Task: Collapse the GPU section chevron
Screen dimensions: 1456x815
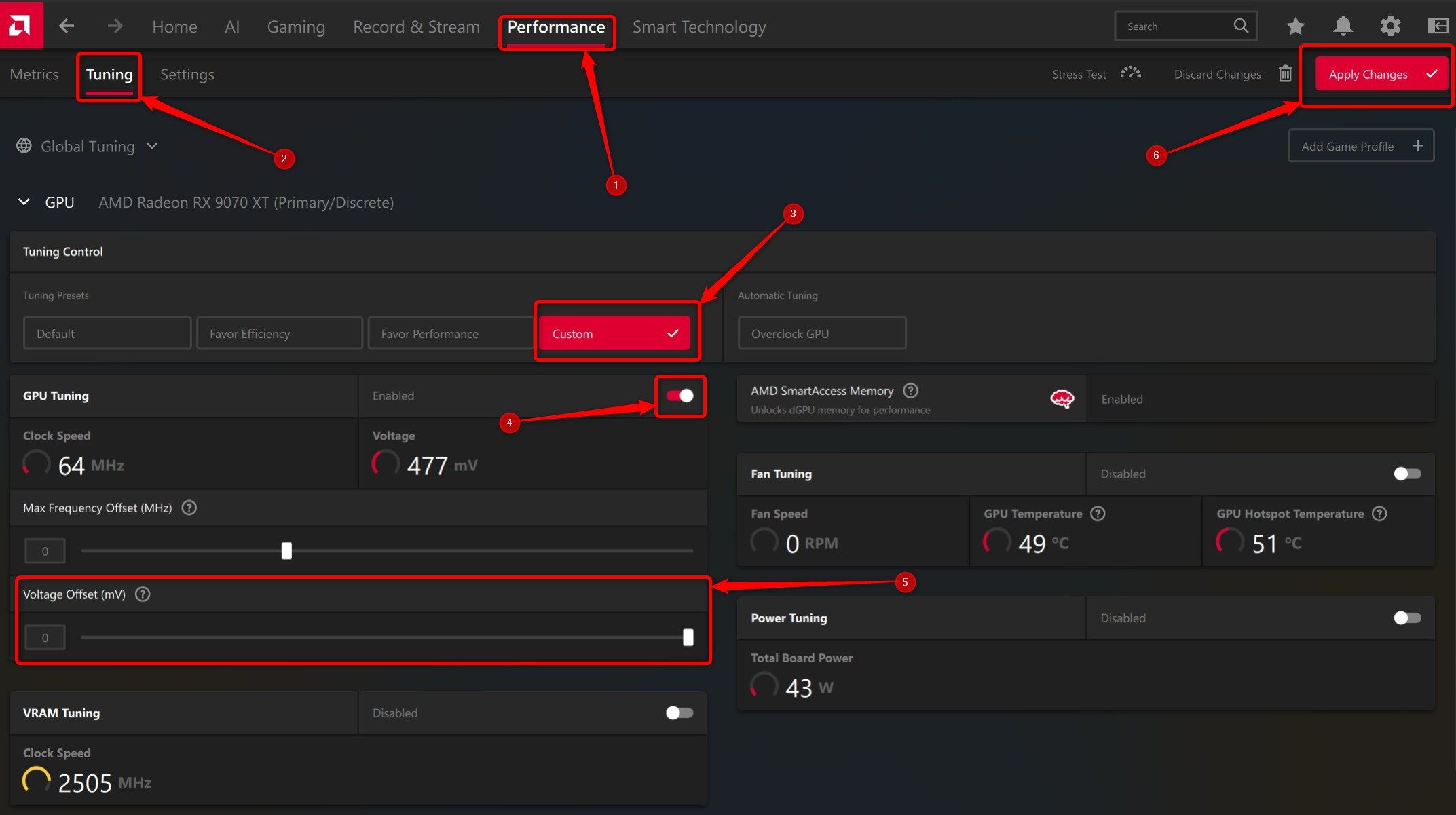Action: [23, 202]
